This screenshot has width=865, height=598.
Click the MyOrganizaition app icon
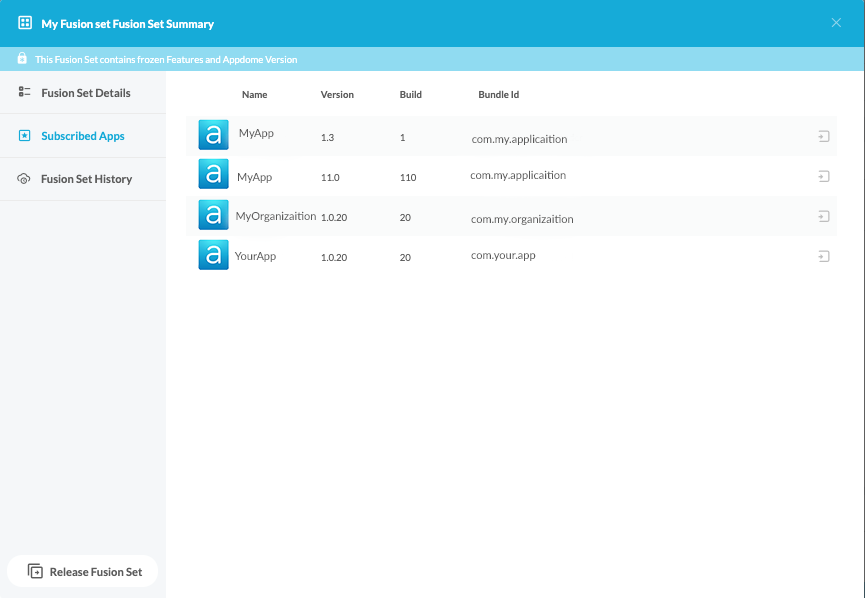coord(213,215)
